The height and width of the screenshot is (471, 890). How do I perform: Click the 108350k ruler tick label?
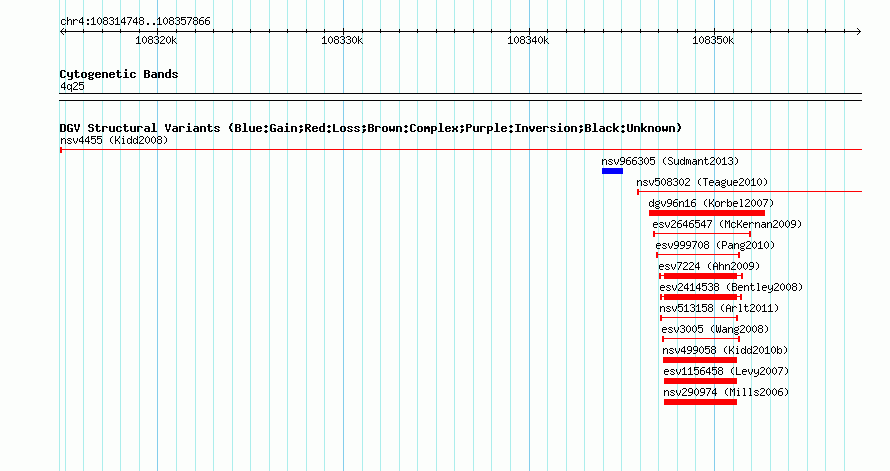click(713, 40)
